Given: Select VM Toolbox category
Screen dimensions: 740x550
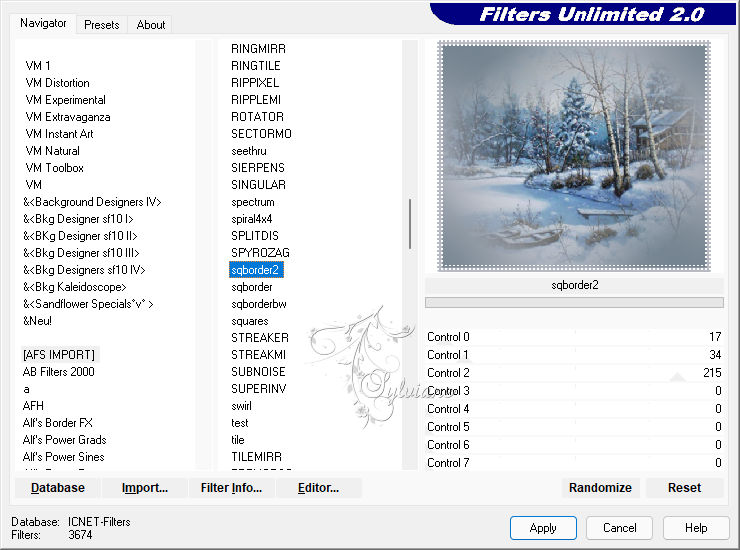Looking at the screenshot, I should 54,168.
